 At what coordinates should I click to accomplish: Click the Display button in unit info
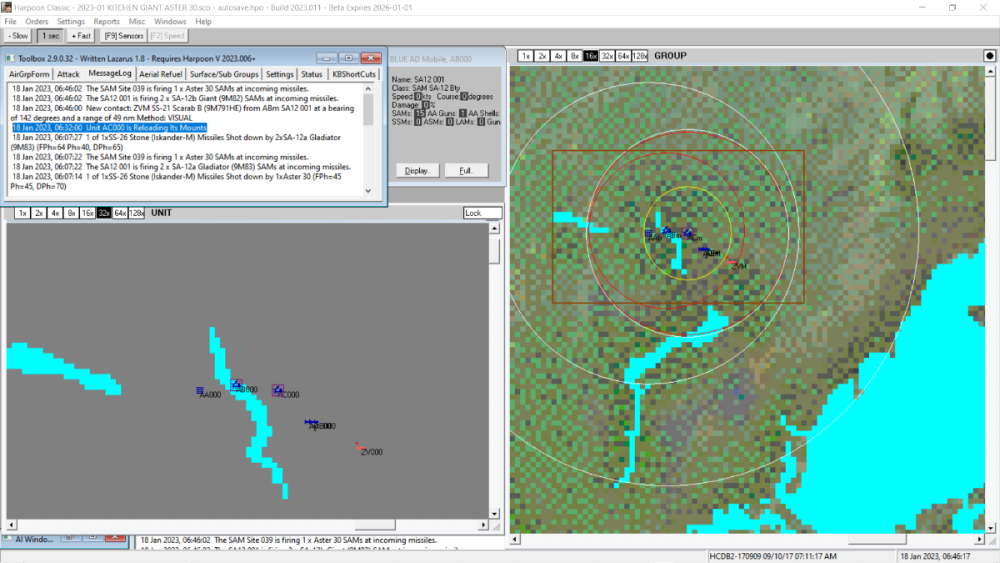pos(418,171)
